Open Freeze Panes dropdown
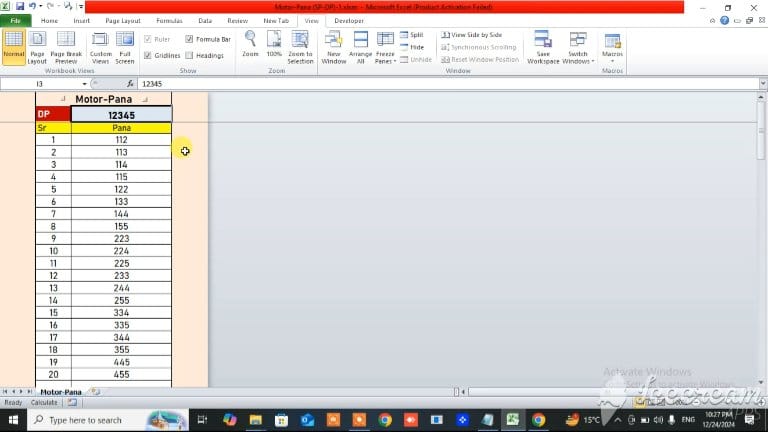The height and width of the screenshot is (432, 768). (385, 47)
